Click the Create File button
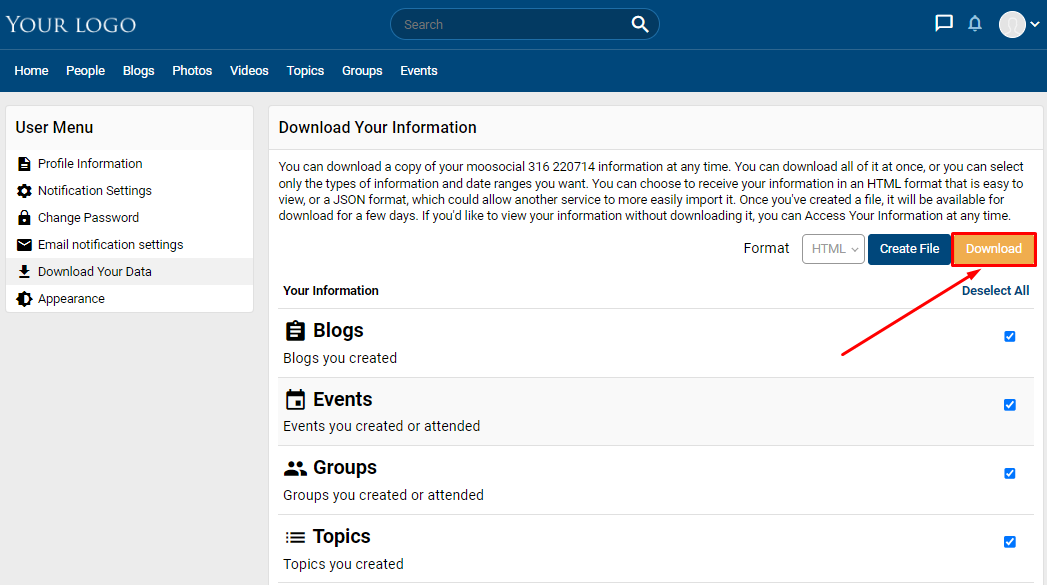1047x585 pixels. click(909, 249)
